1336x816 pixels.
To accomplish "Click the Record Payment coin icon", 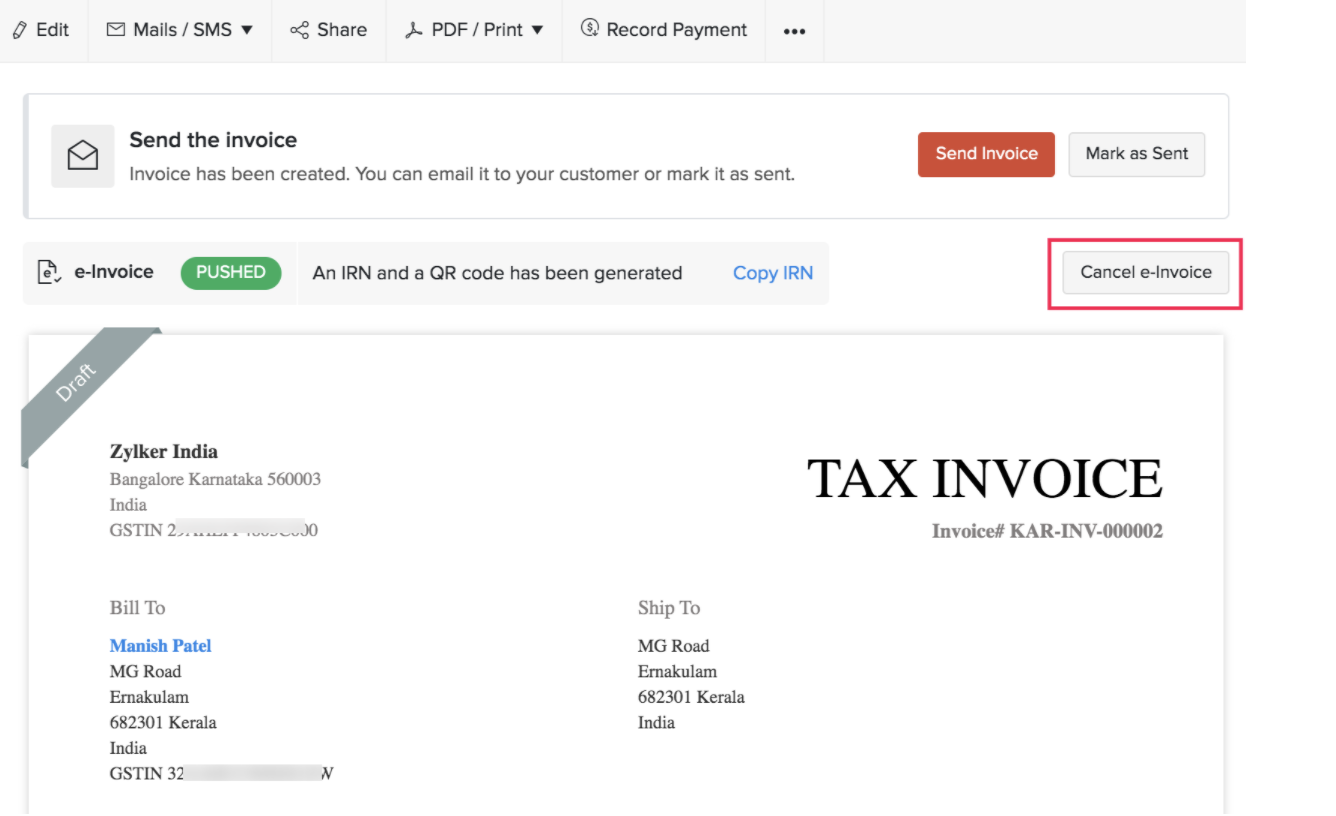I will pyautogui.click(x=588, y=29).
